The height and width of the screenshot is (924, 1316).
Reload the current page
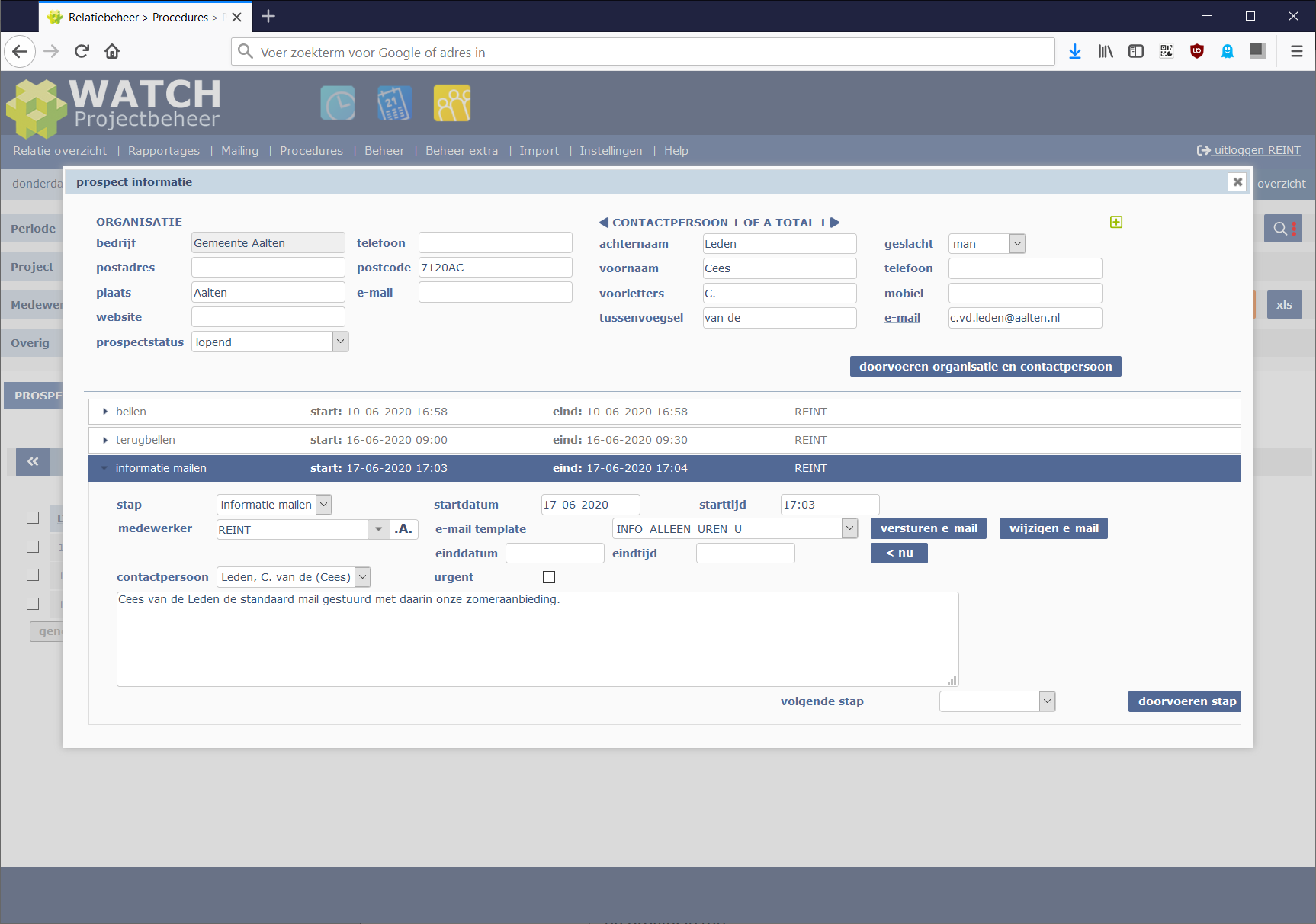point(82,51)
